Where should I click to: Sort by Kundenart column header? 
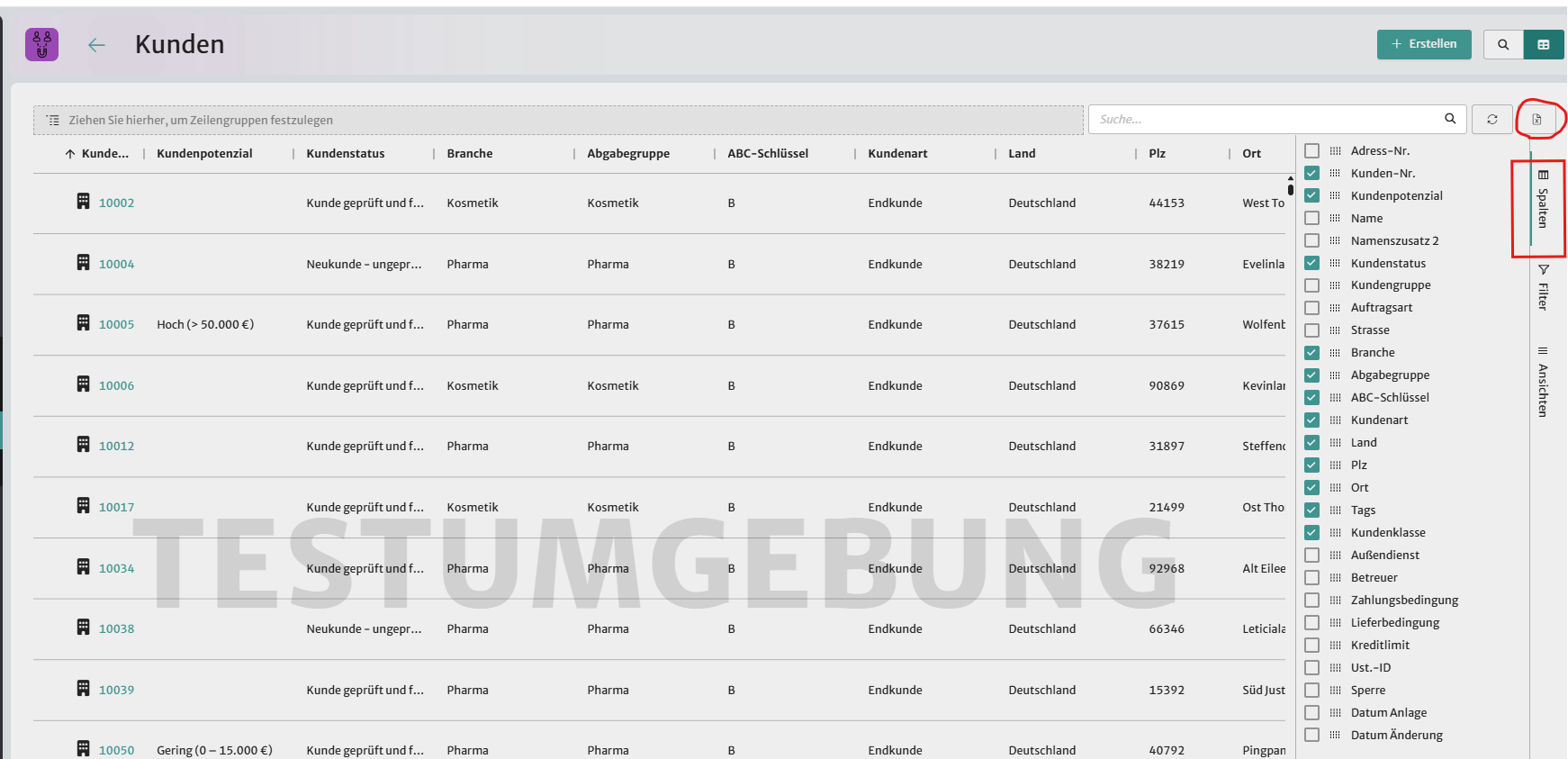[x=897, y=154]
